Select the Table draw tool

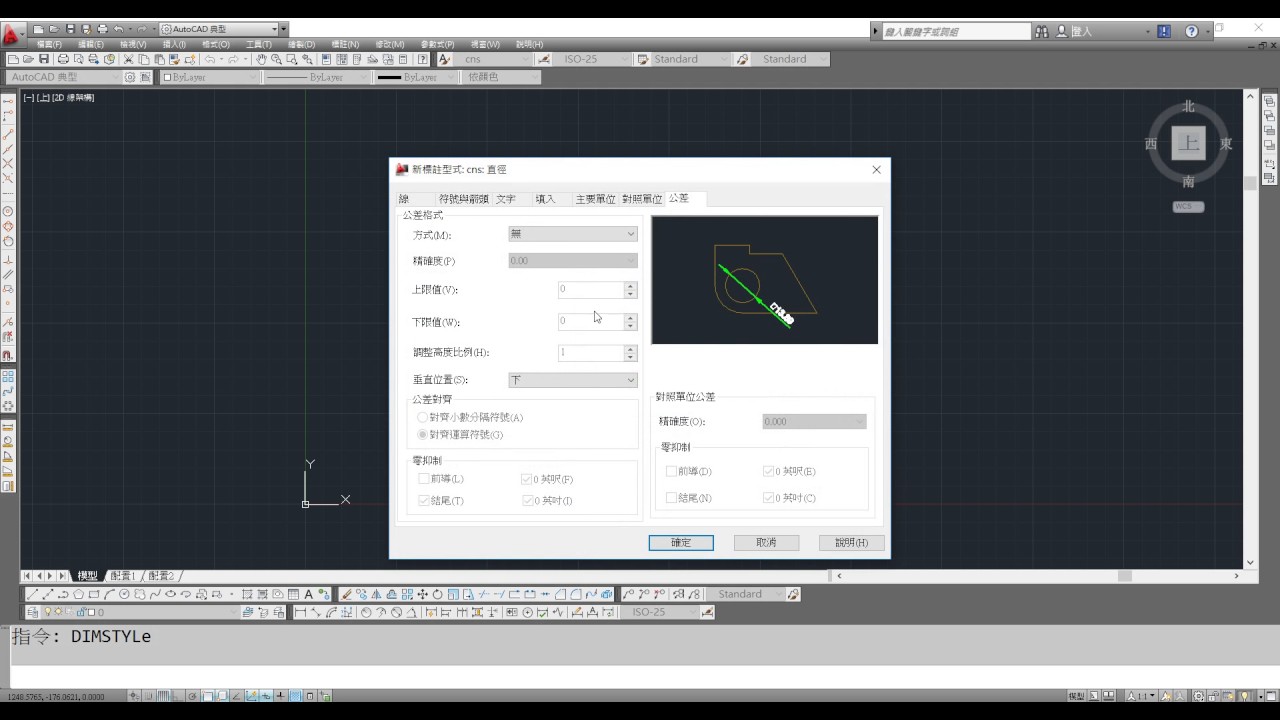tap(293, 594)
